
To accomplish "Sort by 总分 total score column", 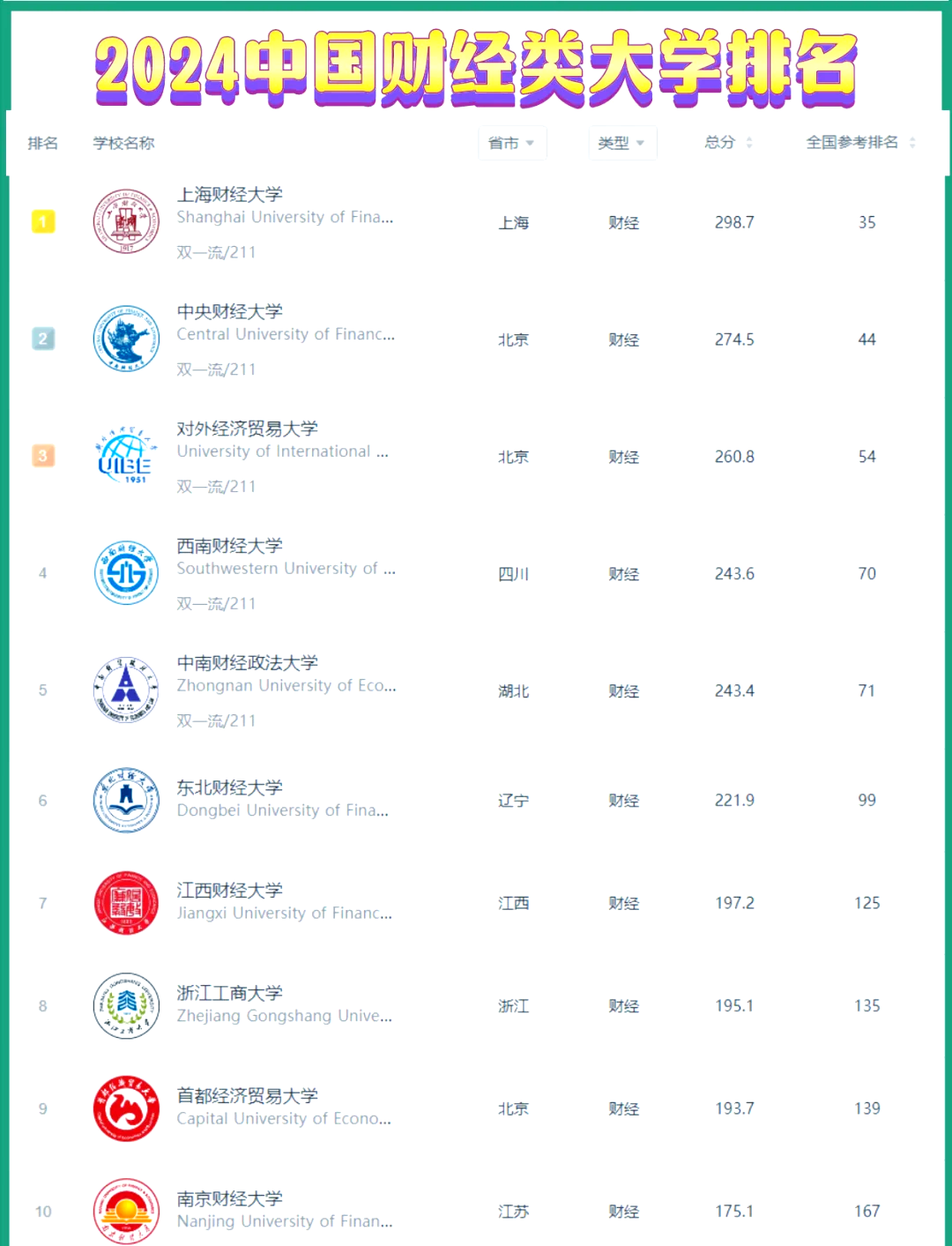I will (x=729, y=142).
